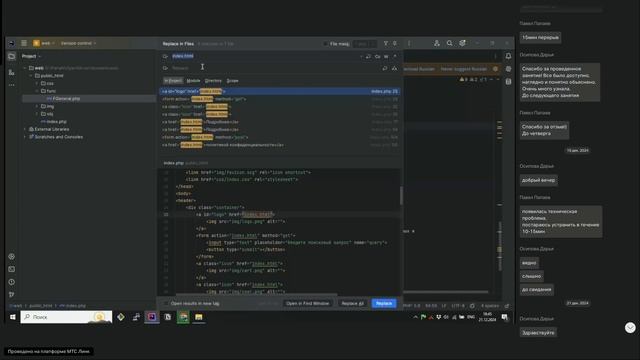Click the preview pane vertical scrollbar
Image resolution: width=640 pixels, height=360 pixels.
401,196
